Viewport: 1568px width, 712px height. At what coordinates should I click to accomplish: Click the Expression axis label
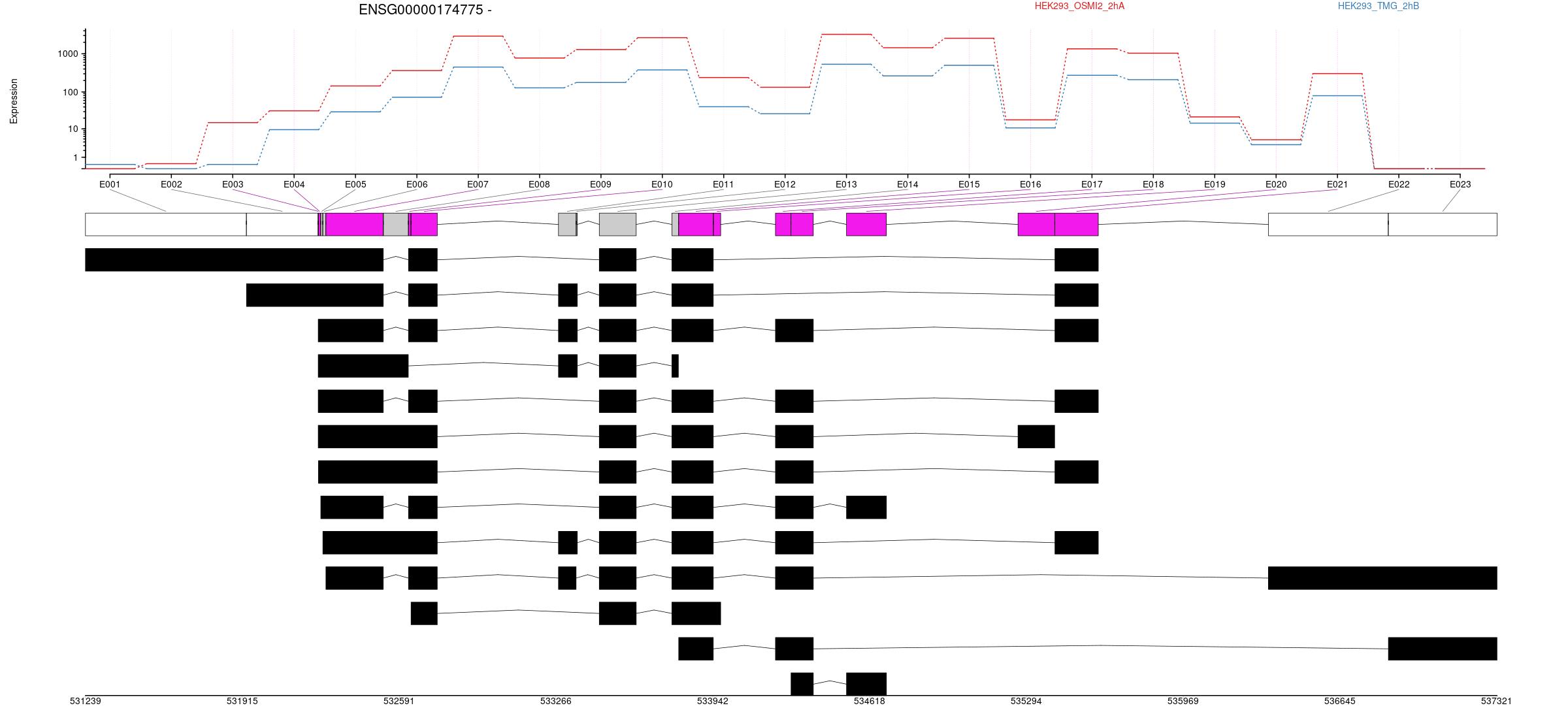14,101
